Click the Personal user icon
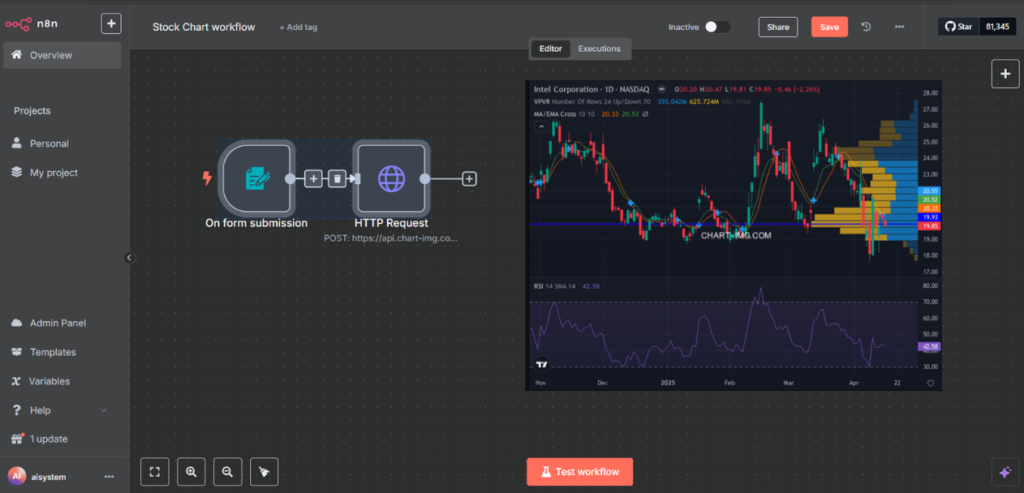 tap(17, 143)
